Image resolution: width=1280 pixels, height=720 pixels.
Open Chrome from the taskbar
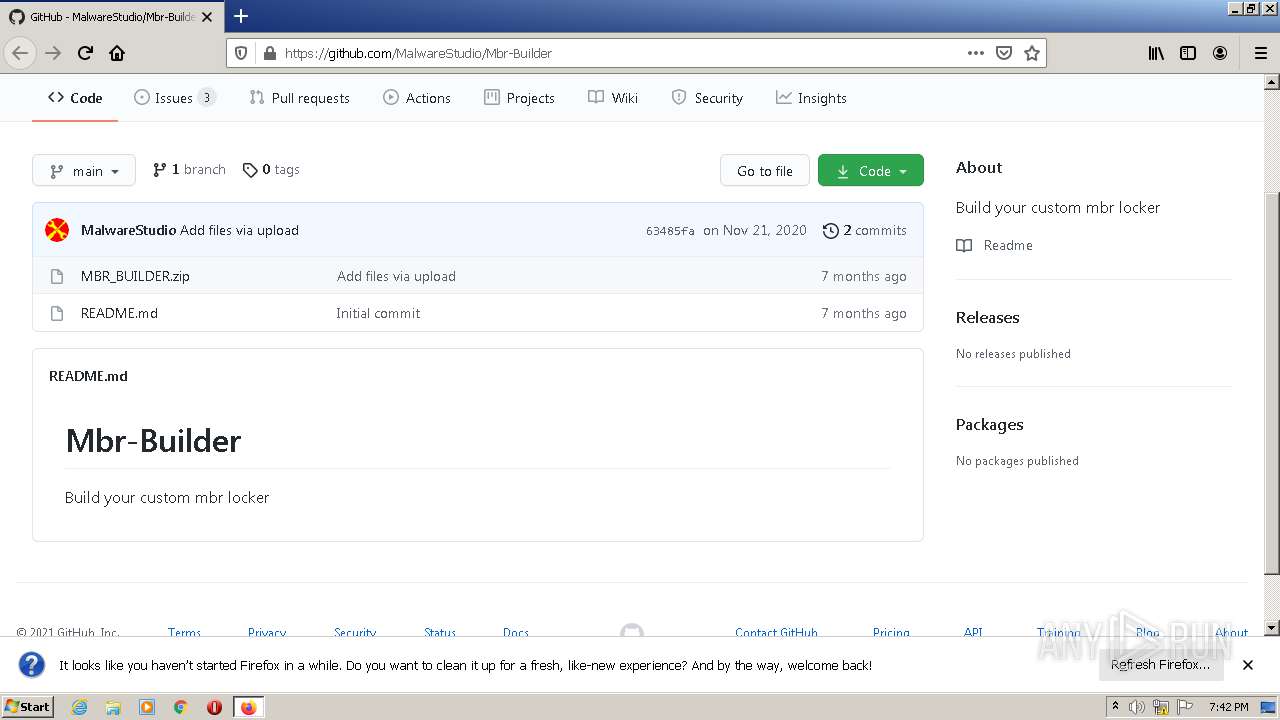point(181,707)
